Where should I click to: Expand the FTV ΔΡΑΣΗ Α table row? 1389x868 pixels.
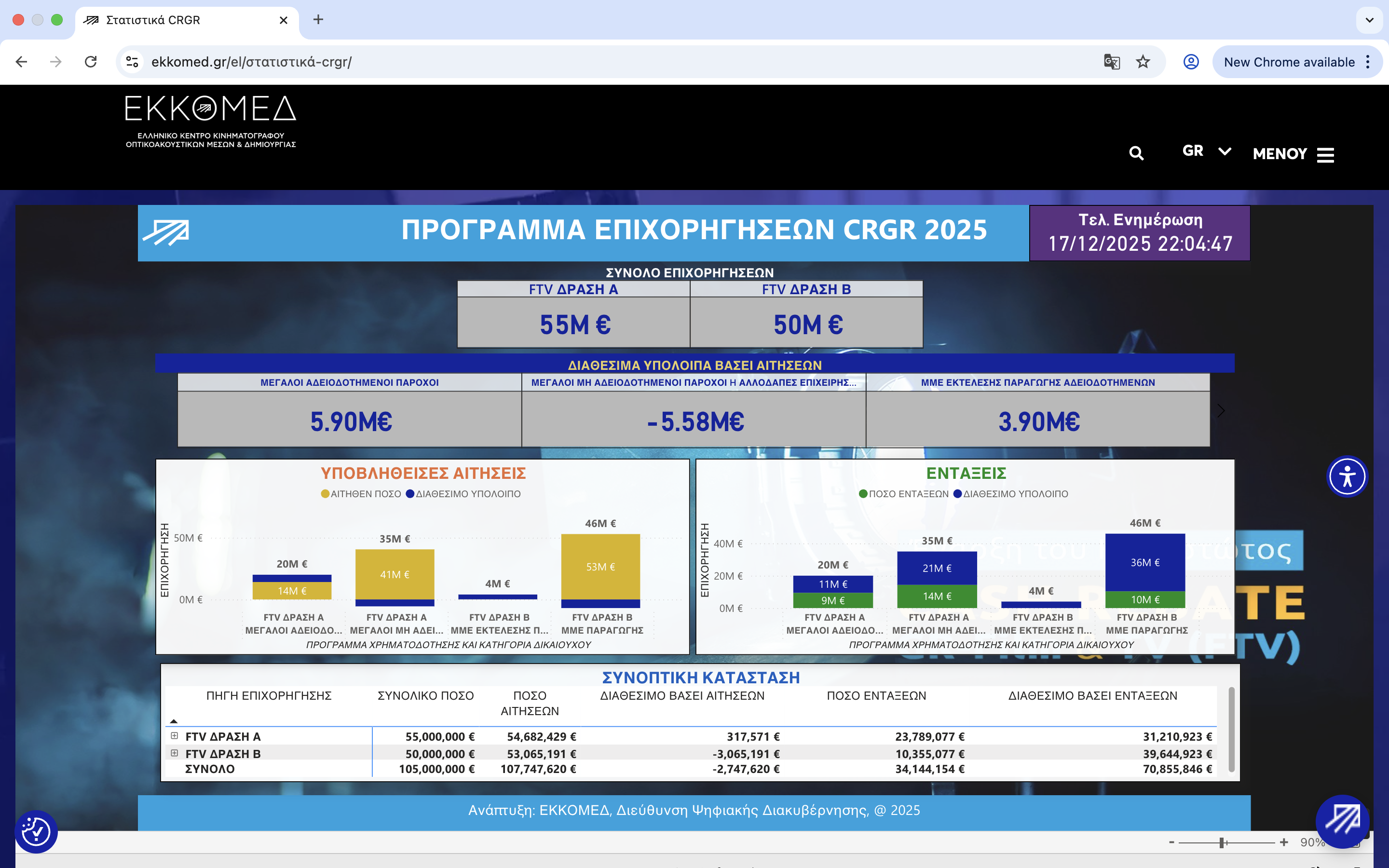tap(175, 735)
